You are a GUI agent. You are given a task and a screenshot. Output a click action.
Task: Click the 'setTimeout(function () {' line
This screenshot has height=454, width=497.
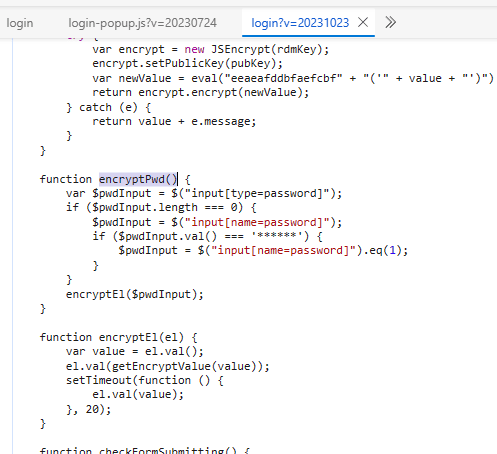(x=145, y=380)
